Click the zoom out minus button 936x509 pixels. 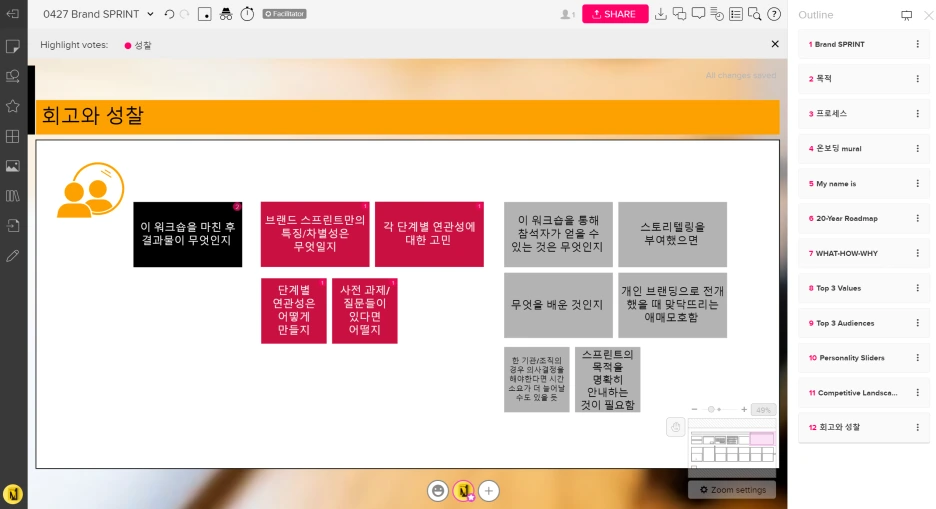click(694, 409)
